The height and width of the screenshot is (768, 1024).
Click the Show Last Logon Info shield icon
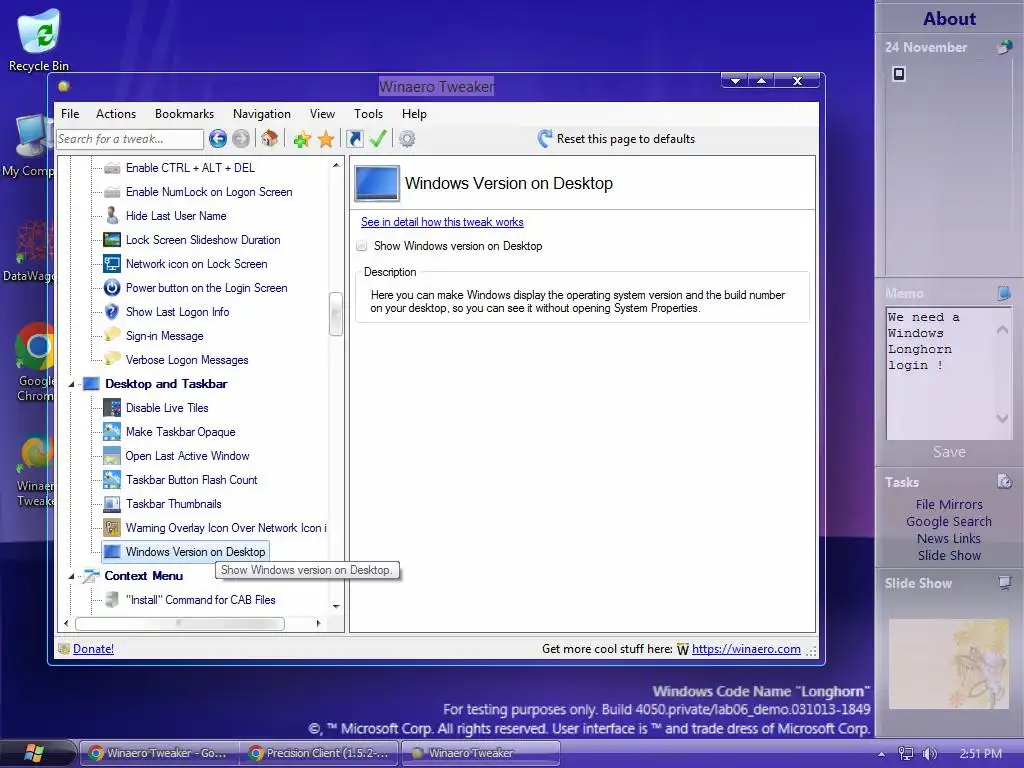112,312
